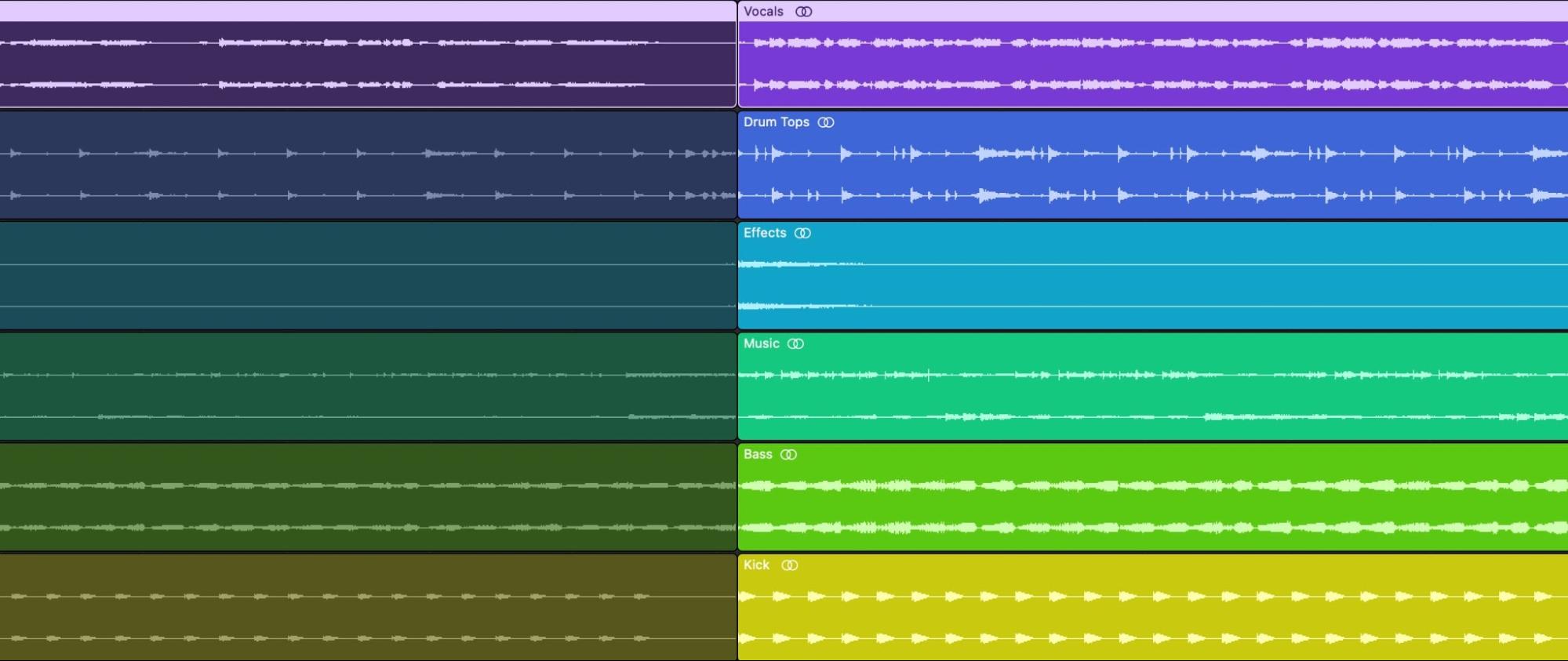Viewport: 1568px width, 661px height.
Task: Click the loop icon on Kick region
Action: 790,565
